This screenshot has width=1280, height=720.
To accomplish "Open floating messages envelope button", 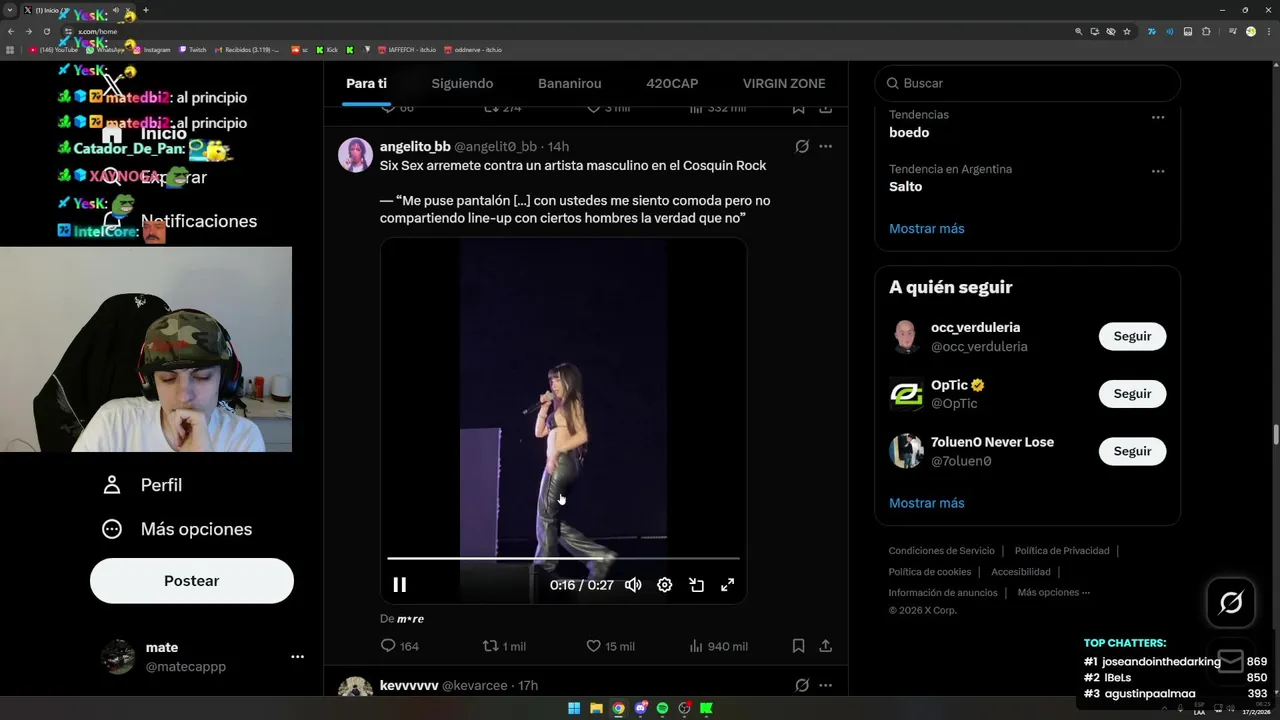I will click(1231, 661).
